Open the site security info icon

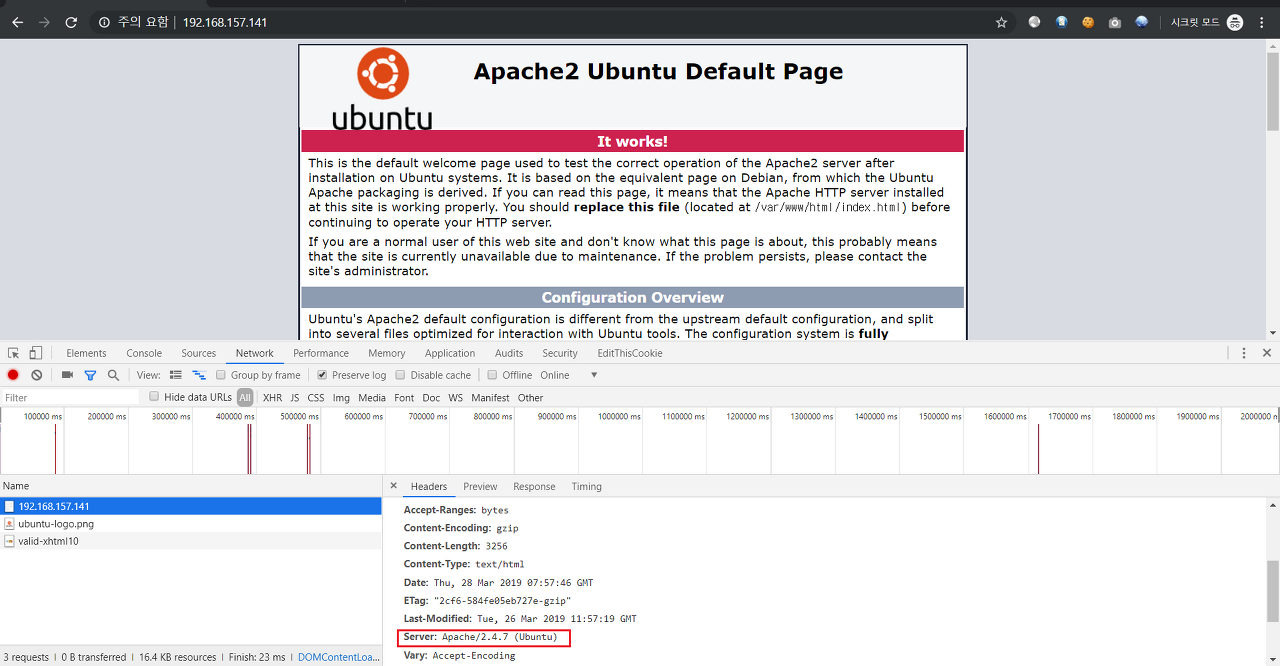click(104, 22)
